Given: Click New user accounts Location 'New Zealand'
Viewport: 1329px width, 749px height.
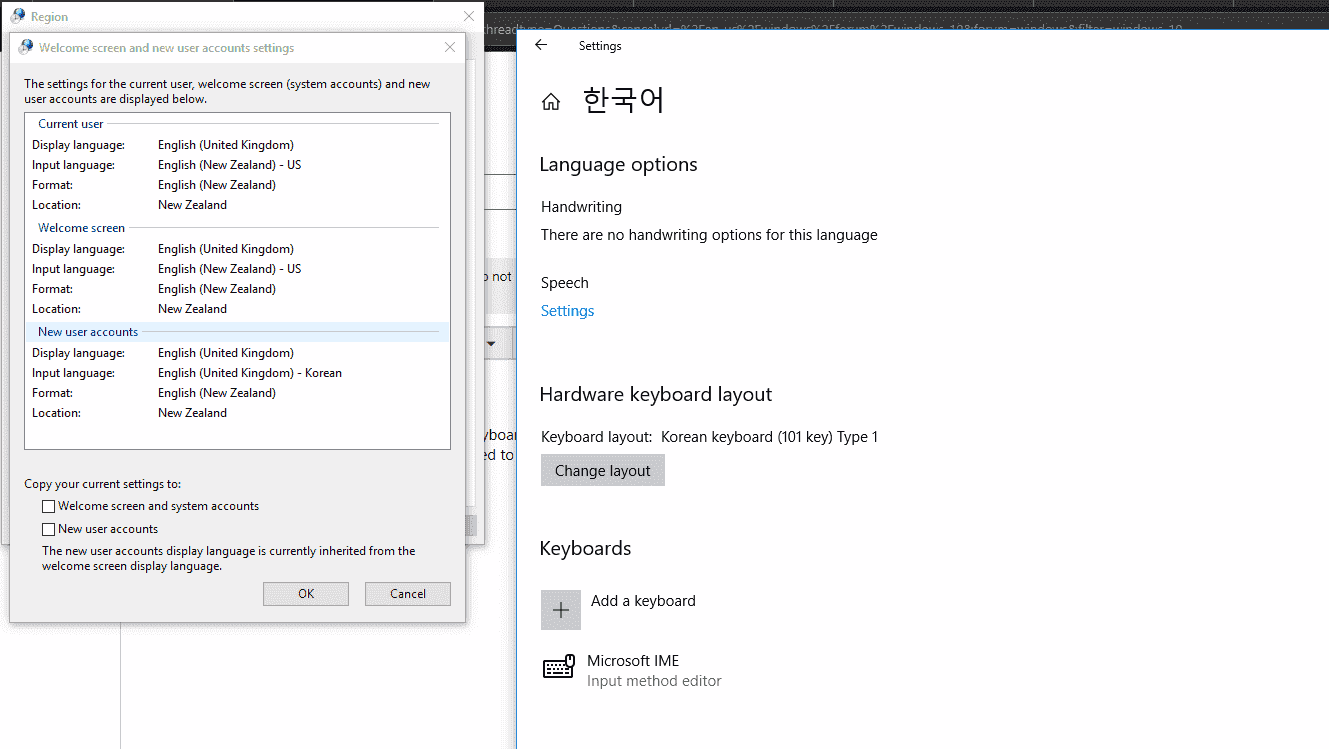Looking at the screenshot, I should pos(192,413).
